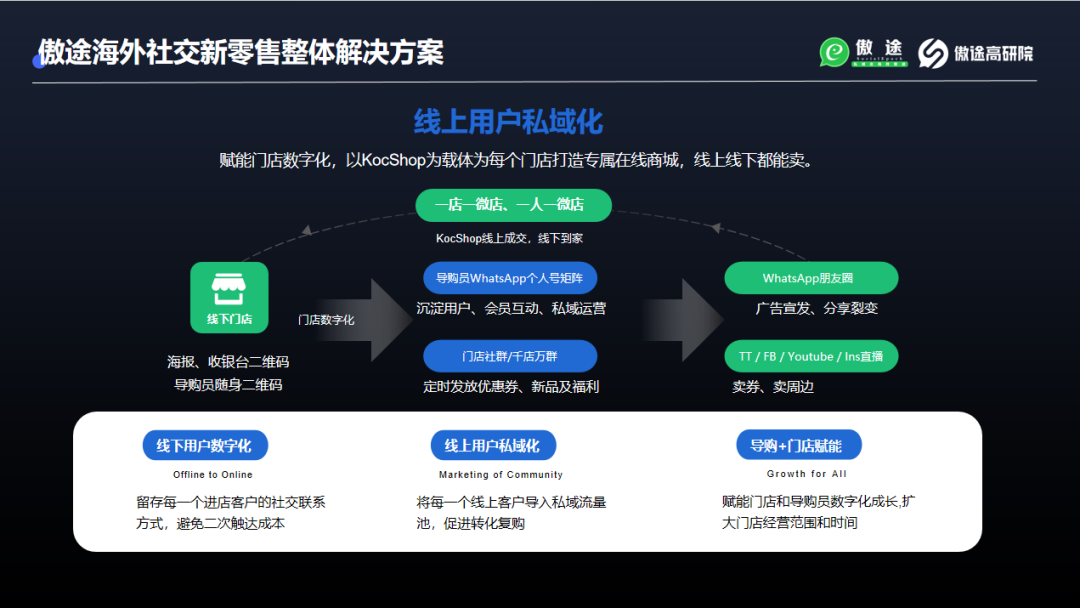Click the text 沉淀用户、会员互动、私域运营
The width and height of the screenshot is (1080, 608).
511,308
